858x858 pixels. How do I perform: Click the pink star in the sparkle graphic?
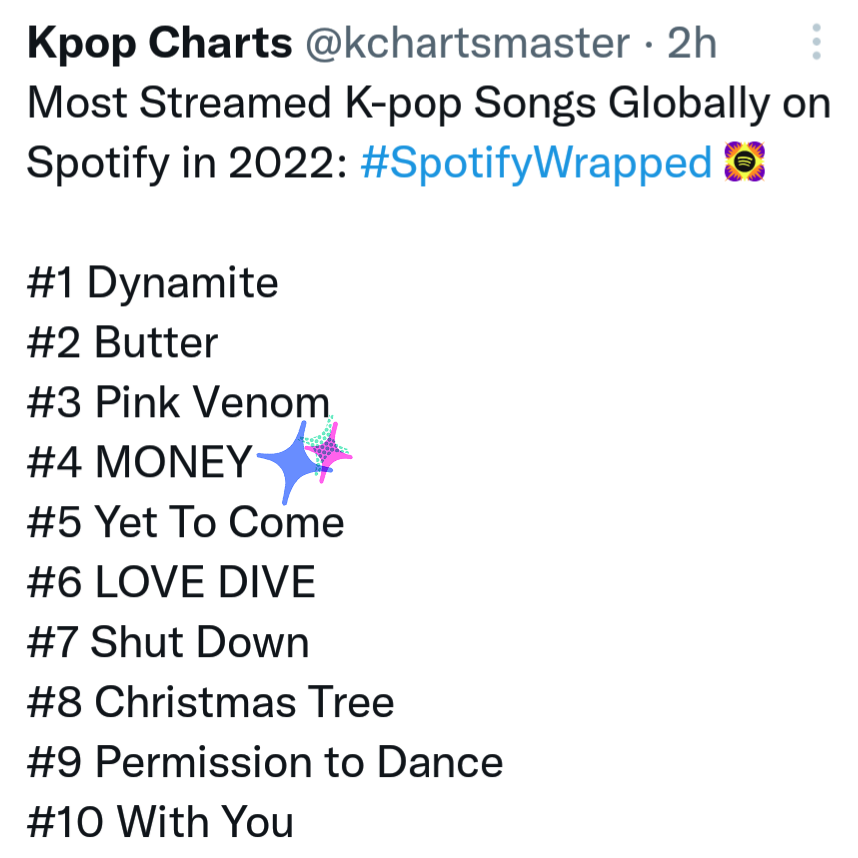click(328, 452)
